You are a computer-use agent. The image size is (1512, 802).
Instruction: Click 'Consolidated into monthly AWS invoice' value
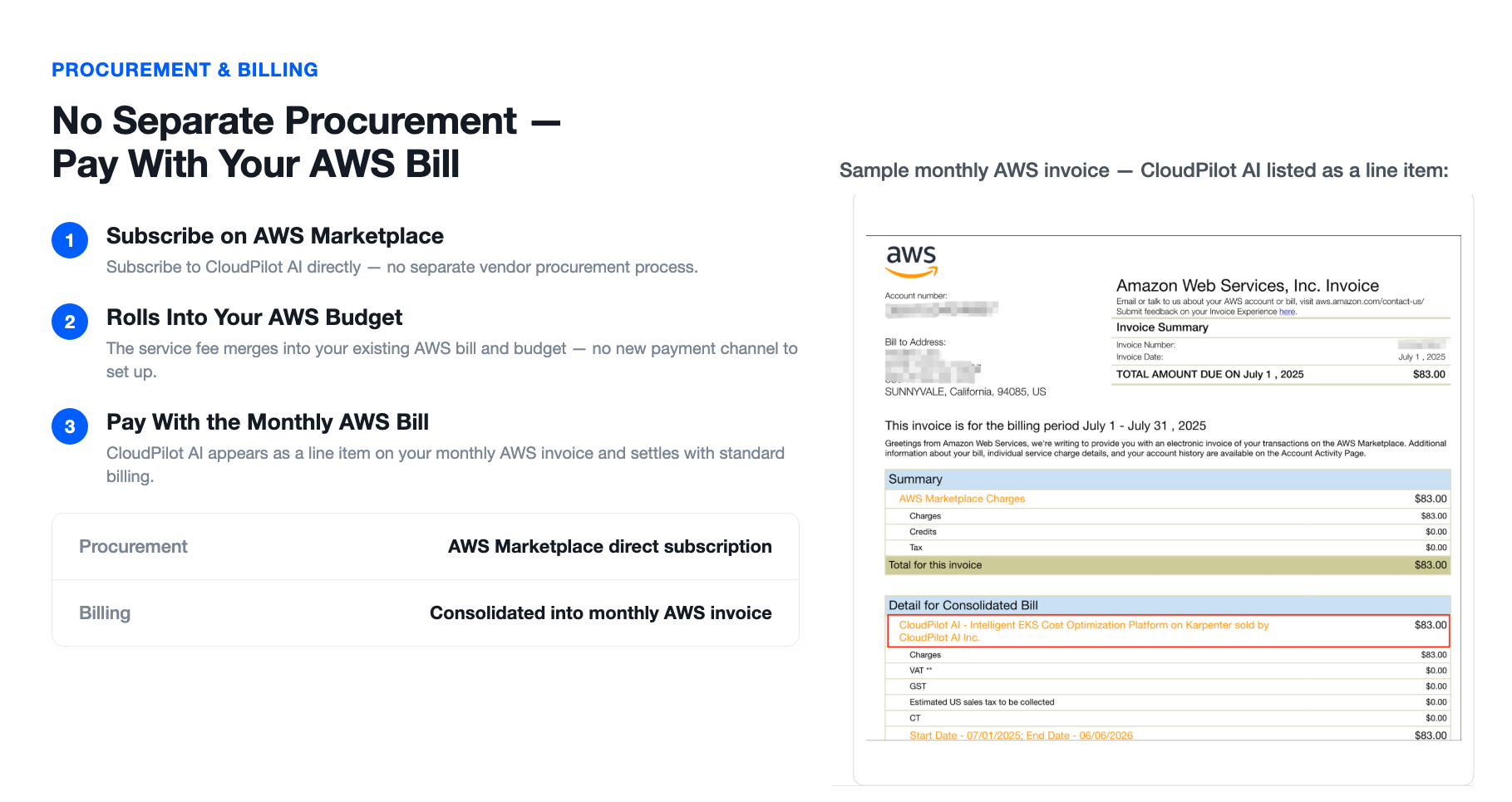(x=601, y=613)
